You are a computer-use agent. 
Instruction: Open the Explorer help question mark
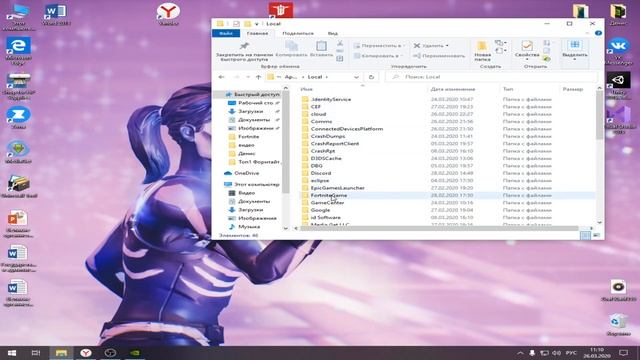click(x=598, y=33)
